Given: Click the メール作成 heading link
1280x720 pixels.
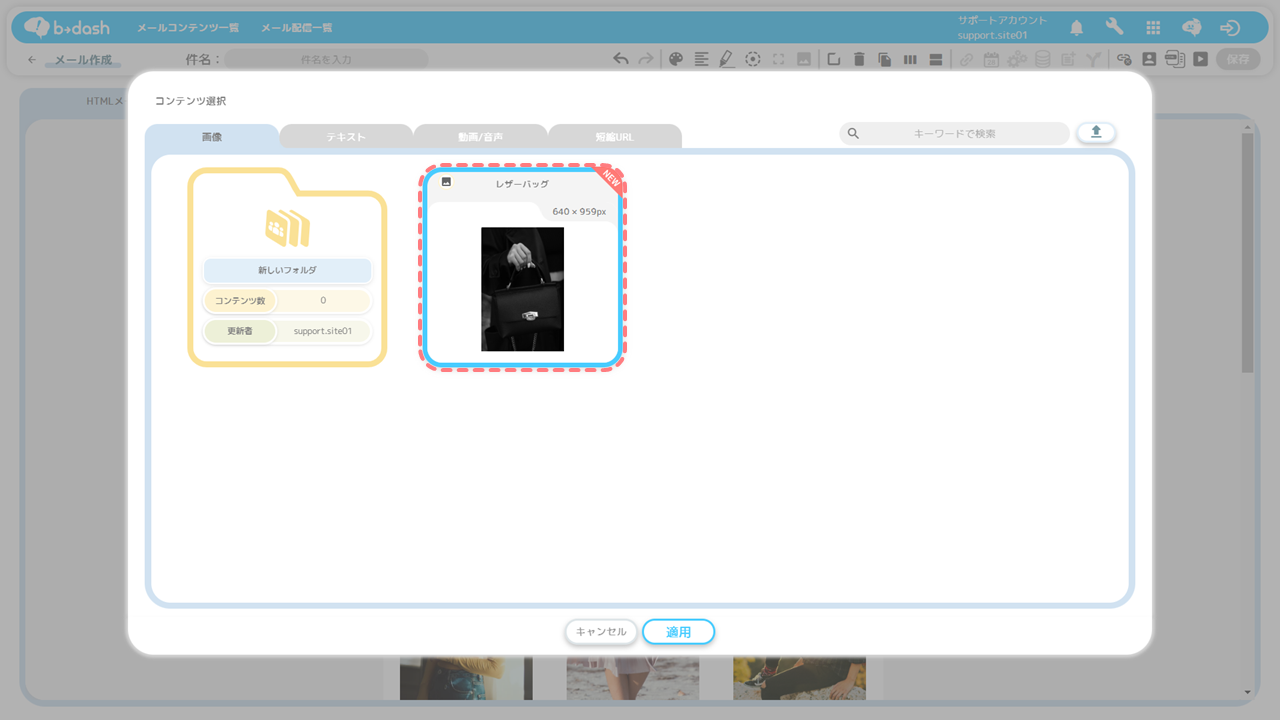Looking at the screenshot, I should coord(83,60).
